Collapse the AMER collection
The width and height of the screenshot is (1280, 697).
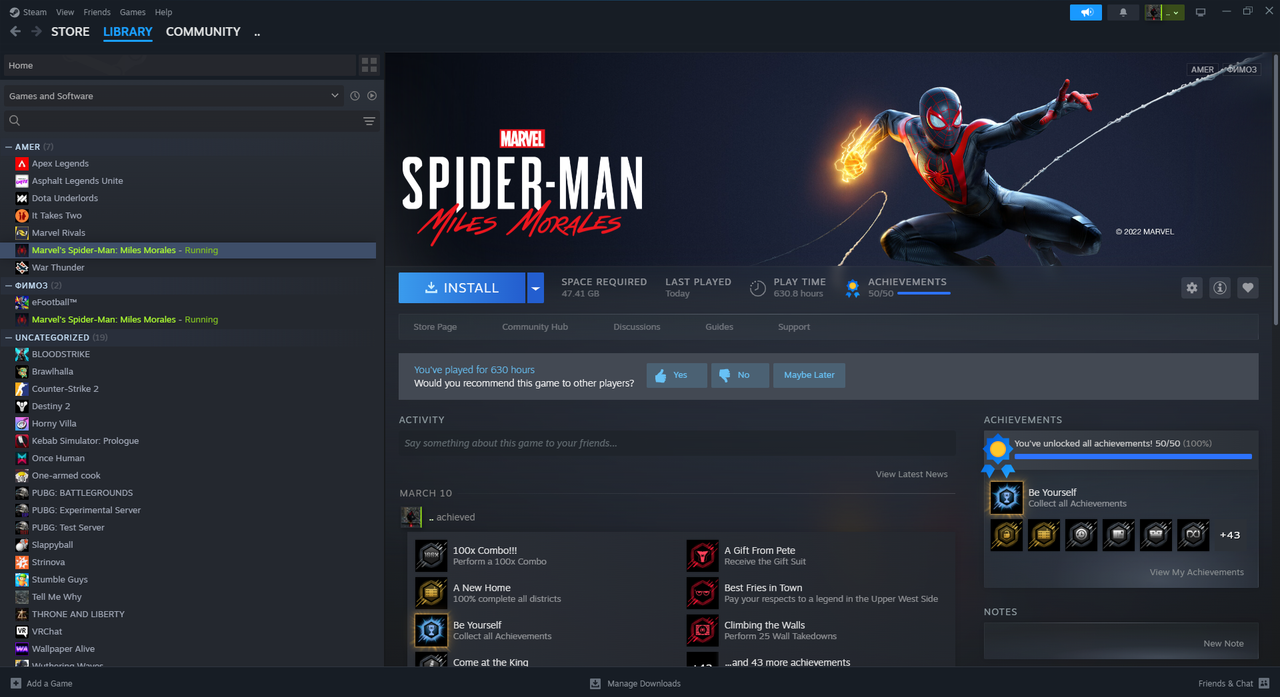(9, 147)
